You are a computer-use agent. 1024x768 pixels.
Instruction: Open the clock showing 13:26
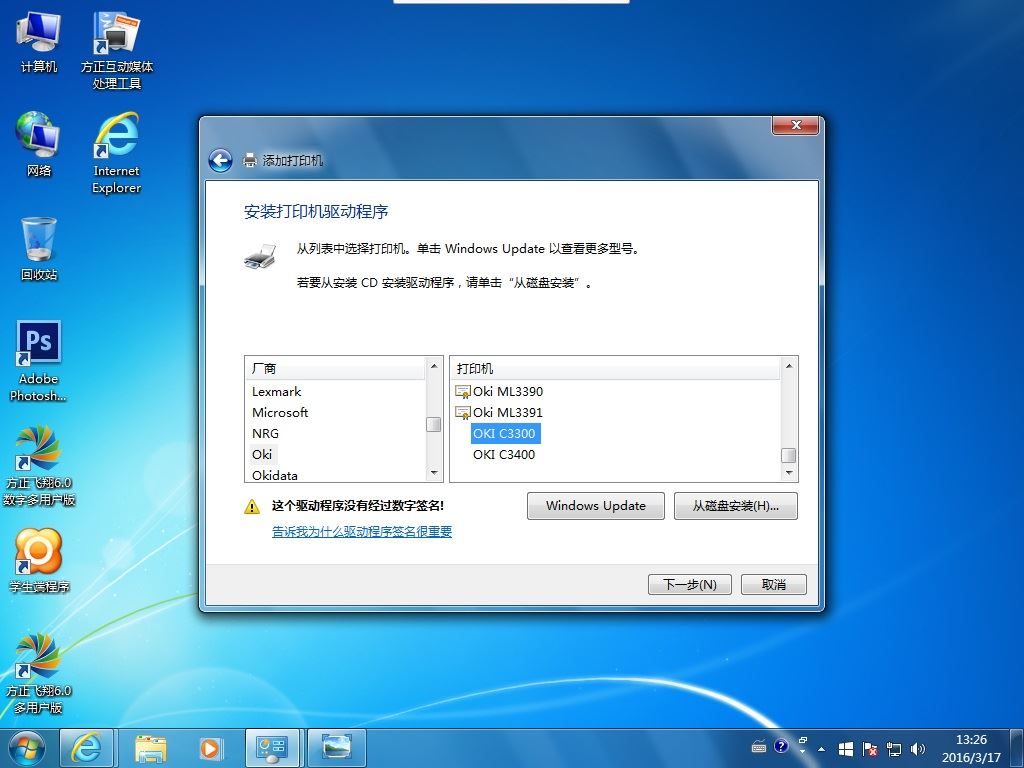(971, 748)
